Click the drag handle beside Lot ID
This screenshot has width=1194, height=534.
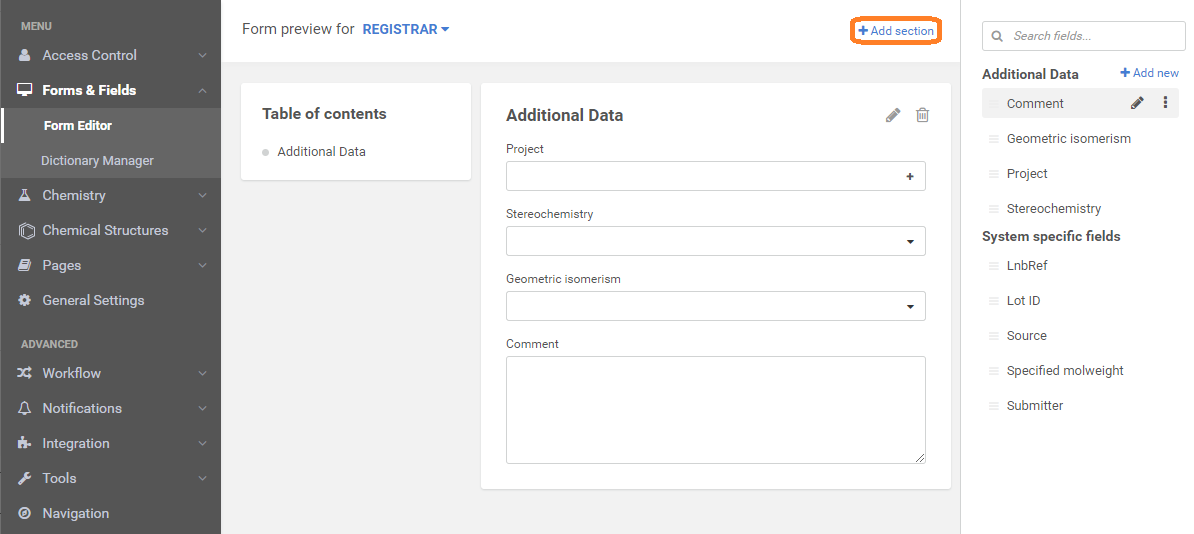(x=993, y=301)
